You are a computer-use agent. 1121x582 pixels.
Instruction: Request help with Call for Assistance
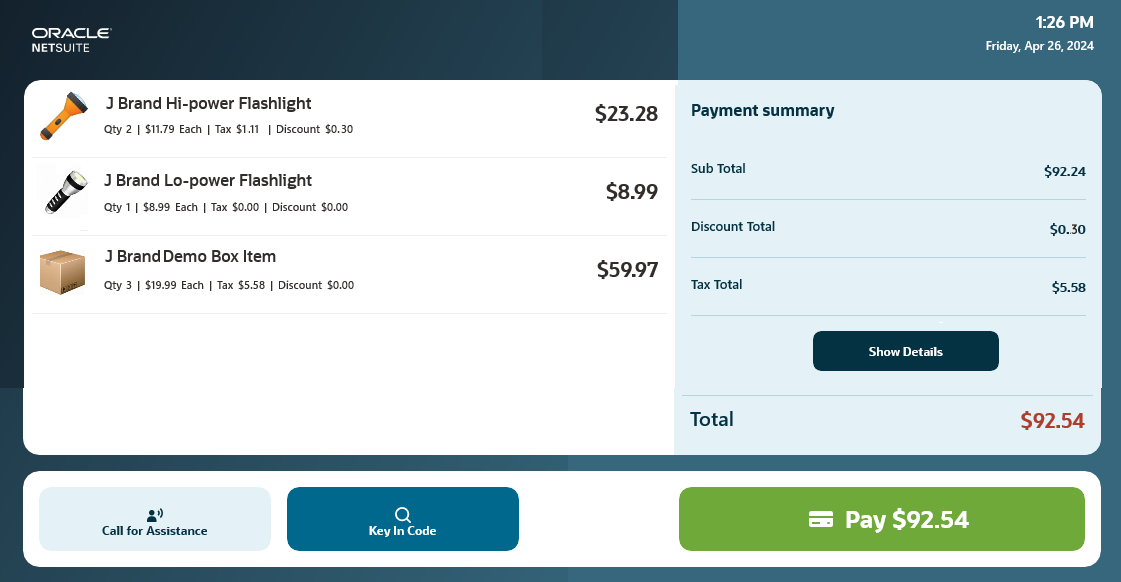click(154, 519)
